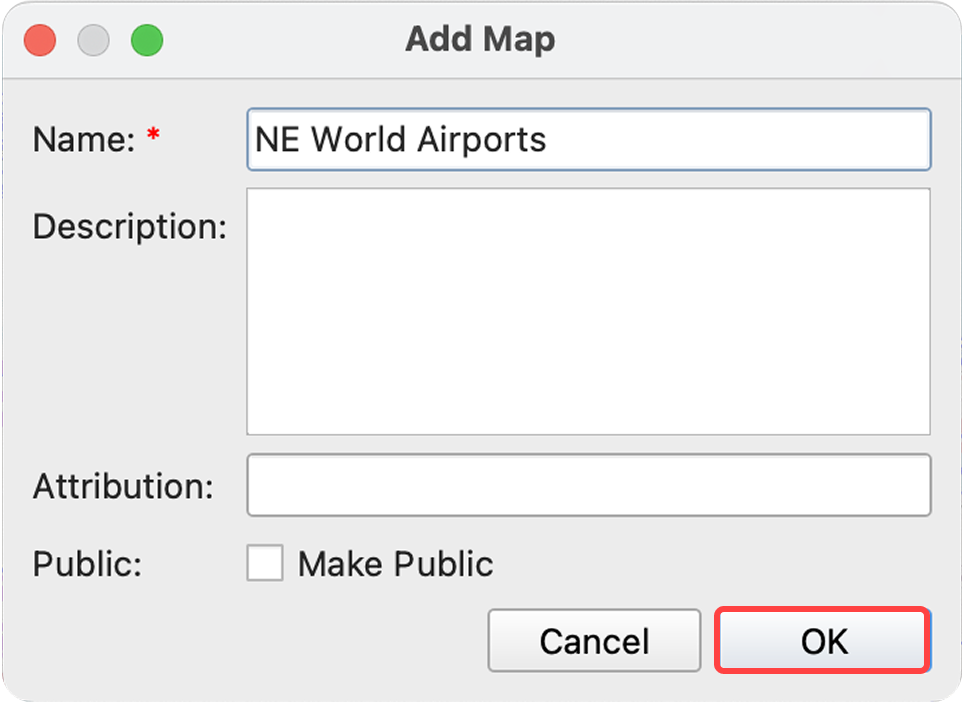This screenshot has height=702, width=964.
Task: Click the "Description:" field label
Action: point(129,226)
